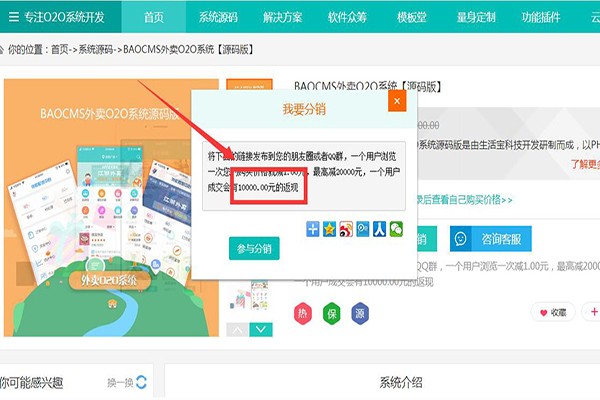
Task: Open 功能插件 menu item
Action: (x=540, y=17)
